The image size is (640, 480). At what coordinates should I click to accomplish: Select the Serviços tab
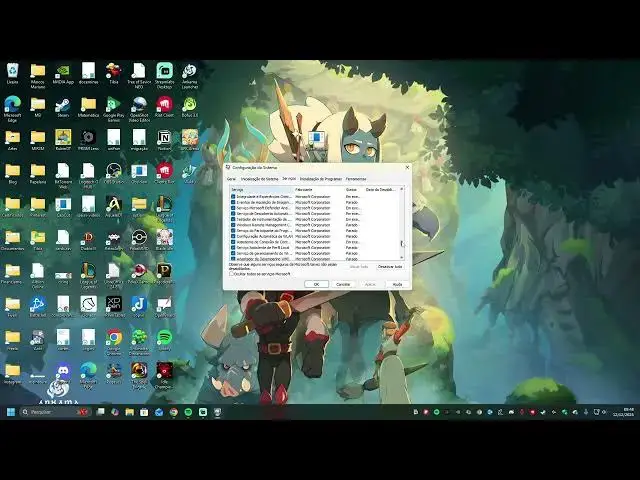(289, 179)
